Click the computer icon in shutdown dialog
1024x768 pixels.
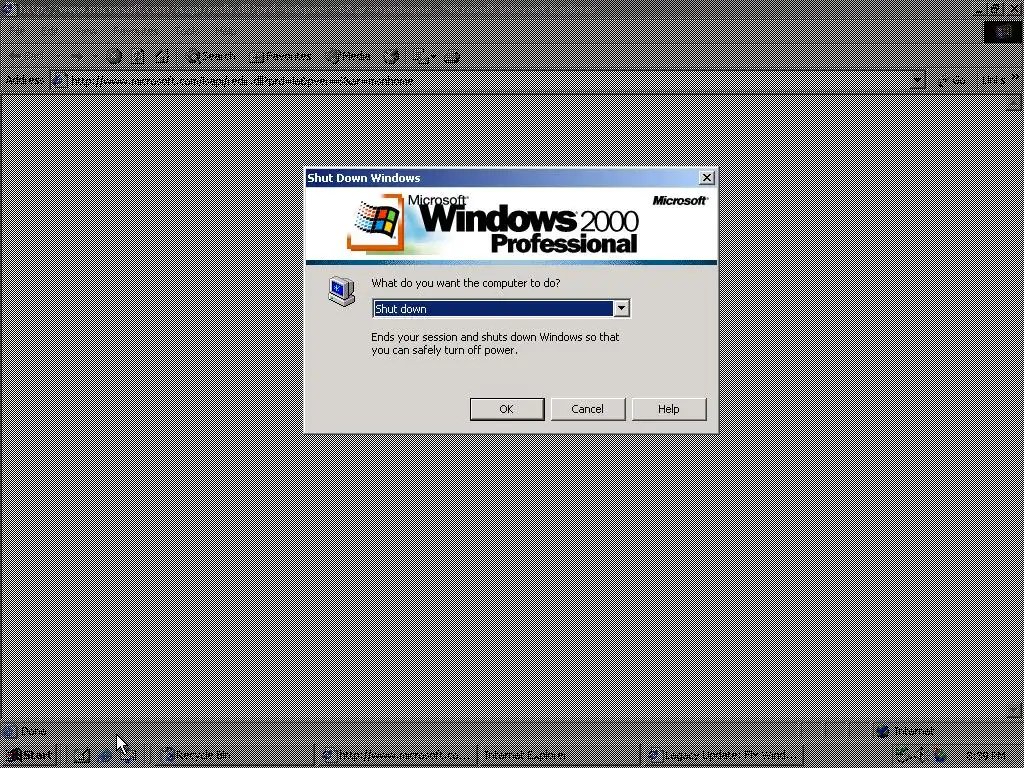click(342, 290)
